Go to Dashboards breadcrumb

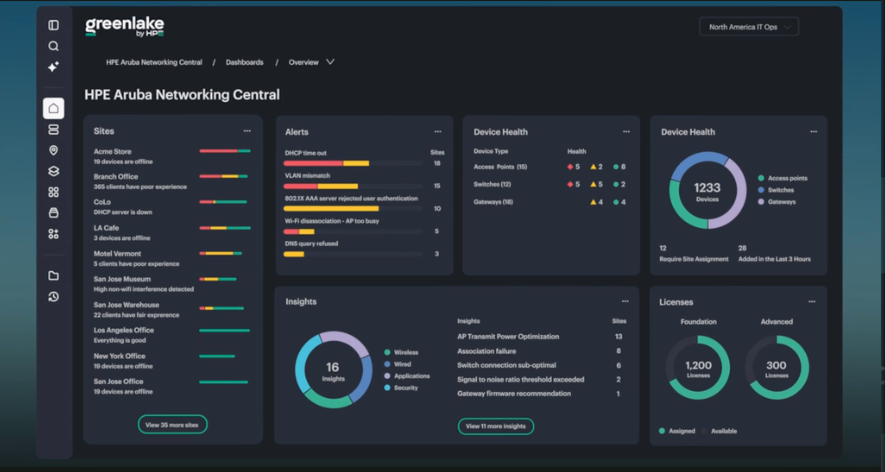pos(244,62)
